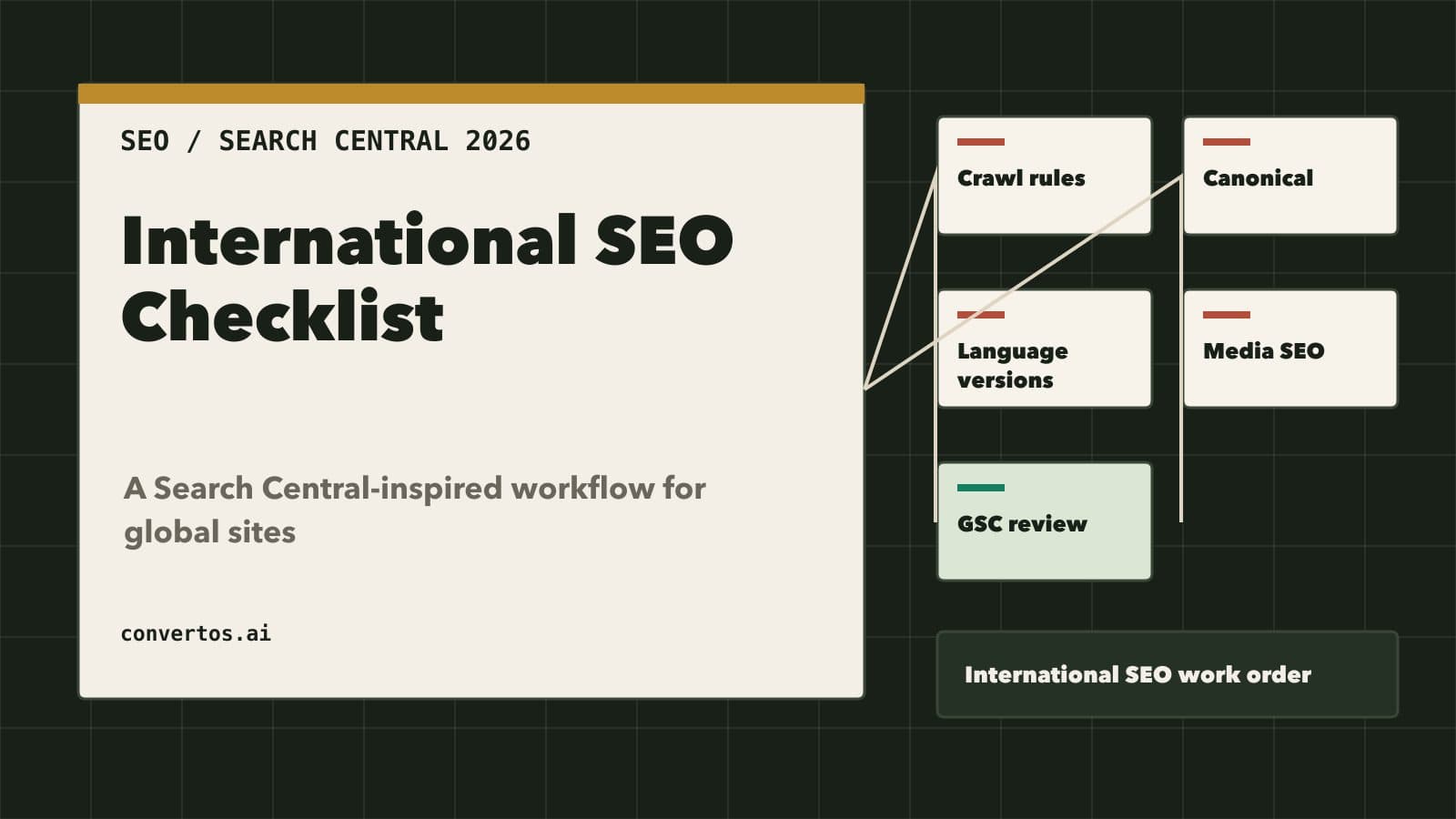The width and height of the screenshot is (1456, 819).
Task: Select the green 'GSC review' card
Action: coord(1045,521)
